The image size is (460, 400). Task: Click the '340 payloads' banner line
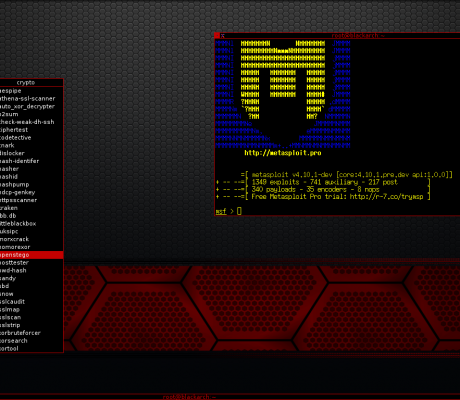(323, 189)
